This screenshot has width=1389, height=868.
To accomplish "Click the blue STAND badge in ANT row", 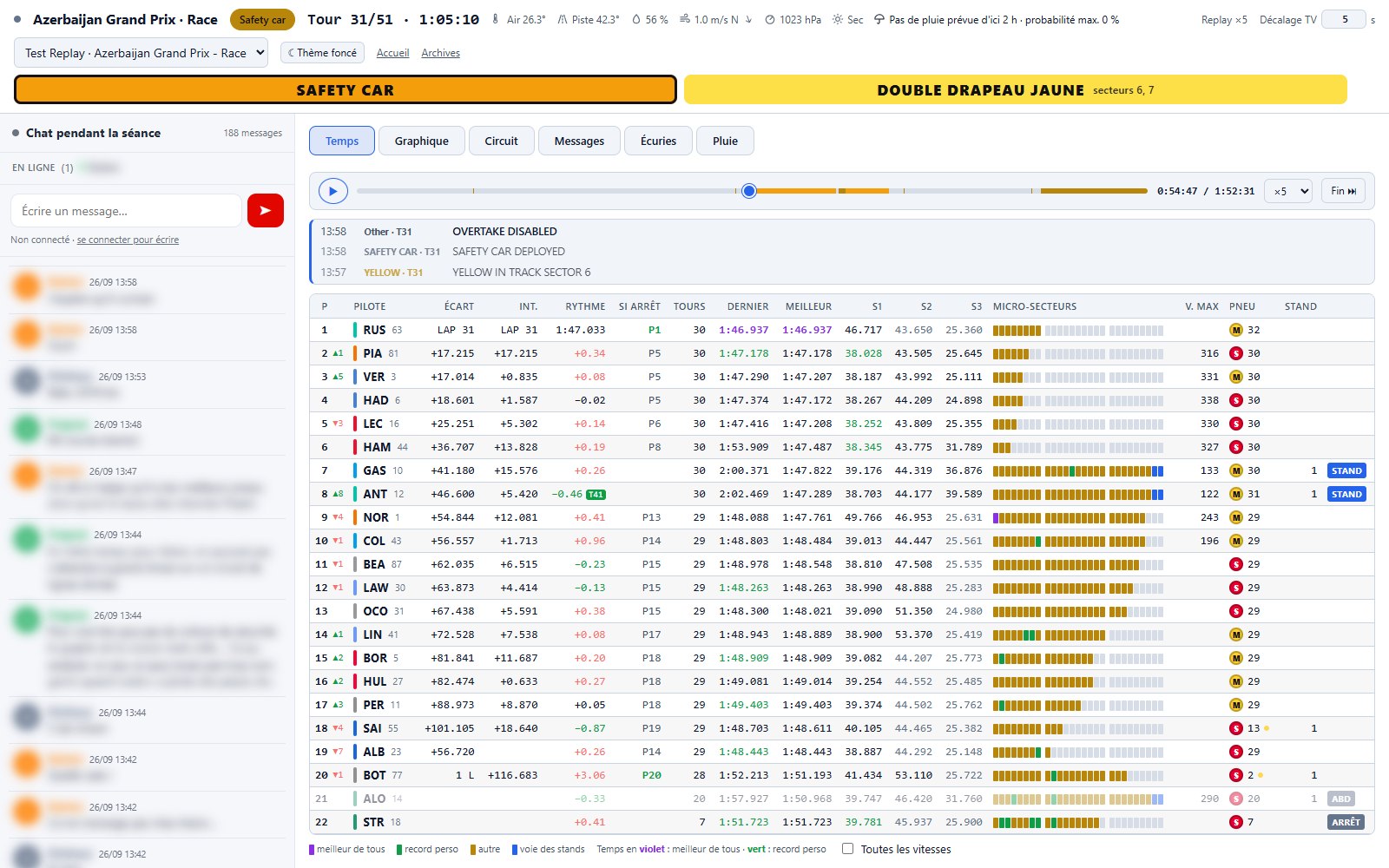I will coord(1346,494).
